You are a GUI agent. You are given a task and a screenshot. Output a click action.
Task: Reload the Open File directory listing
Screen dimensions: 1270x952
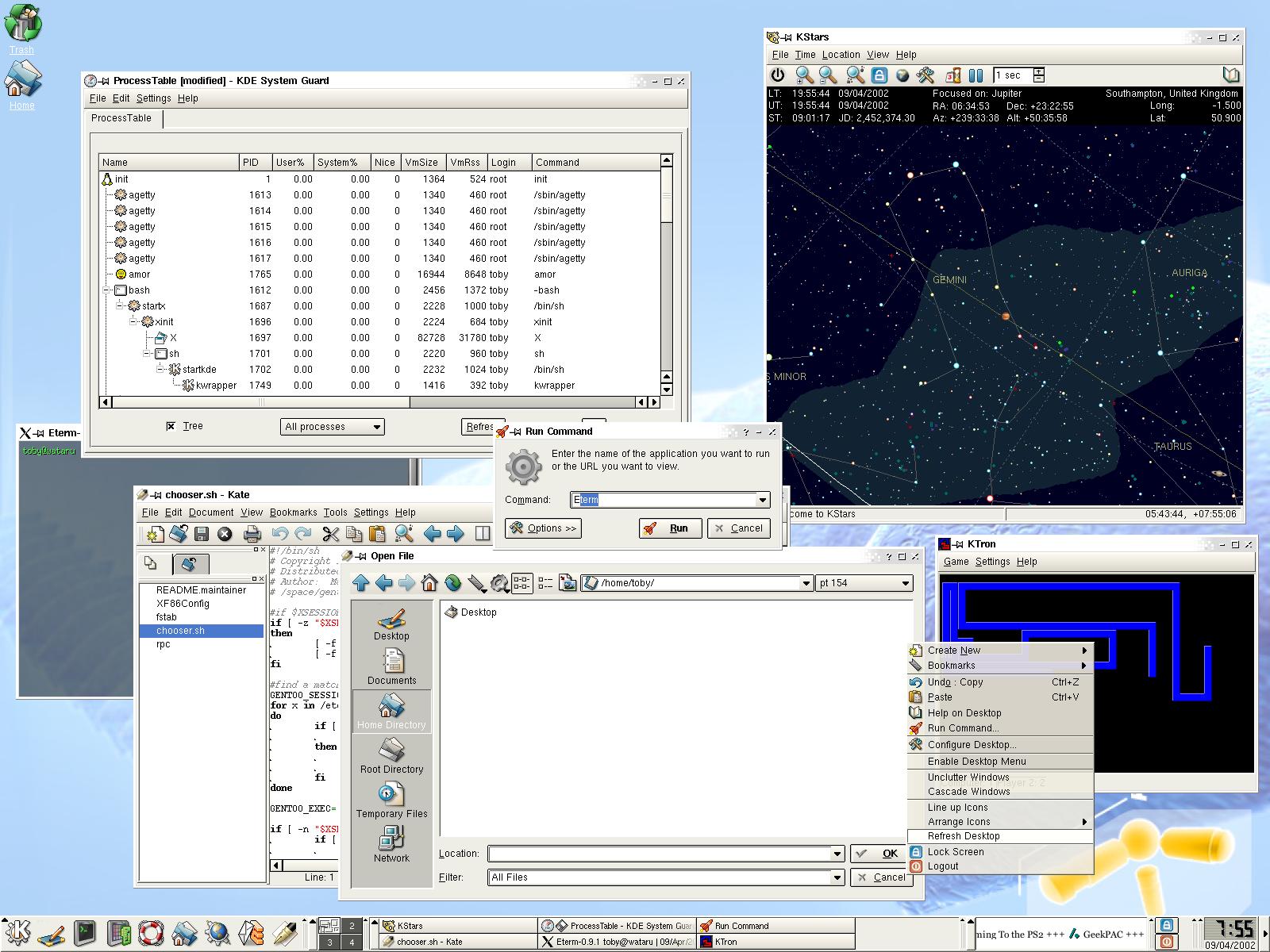[453, 583]
